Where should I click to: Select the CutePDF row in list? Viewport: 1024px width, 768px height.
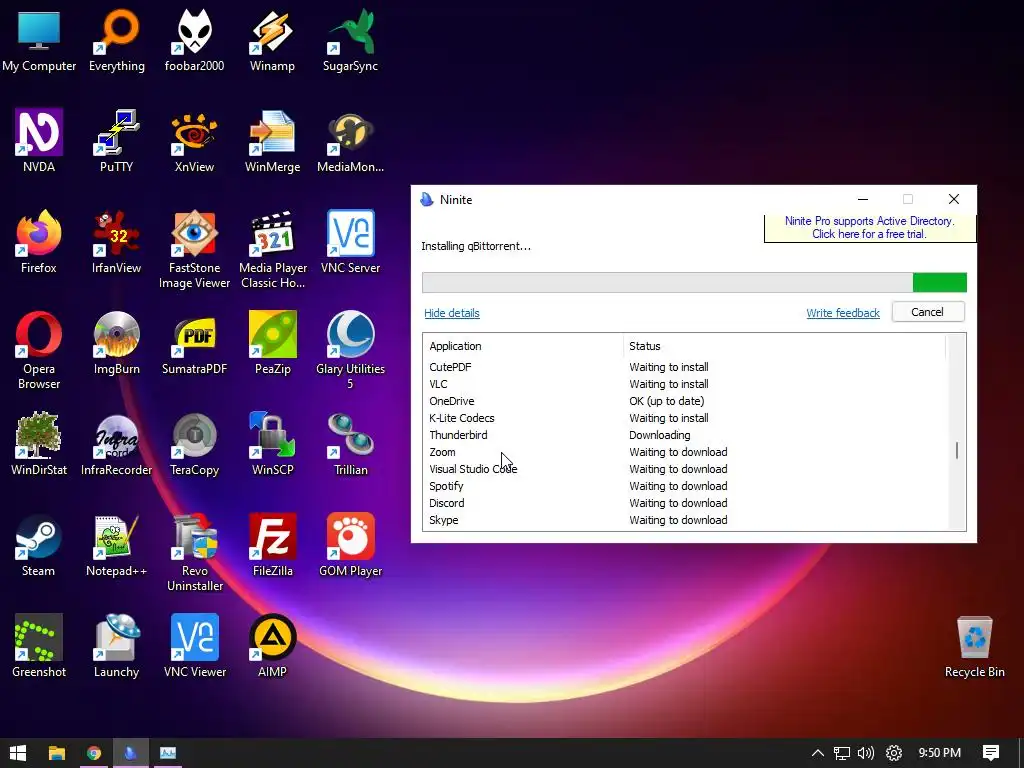coord(684,367)
